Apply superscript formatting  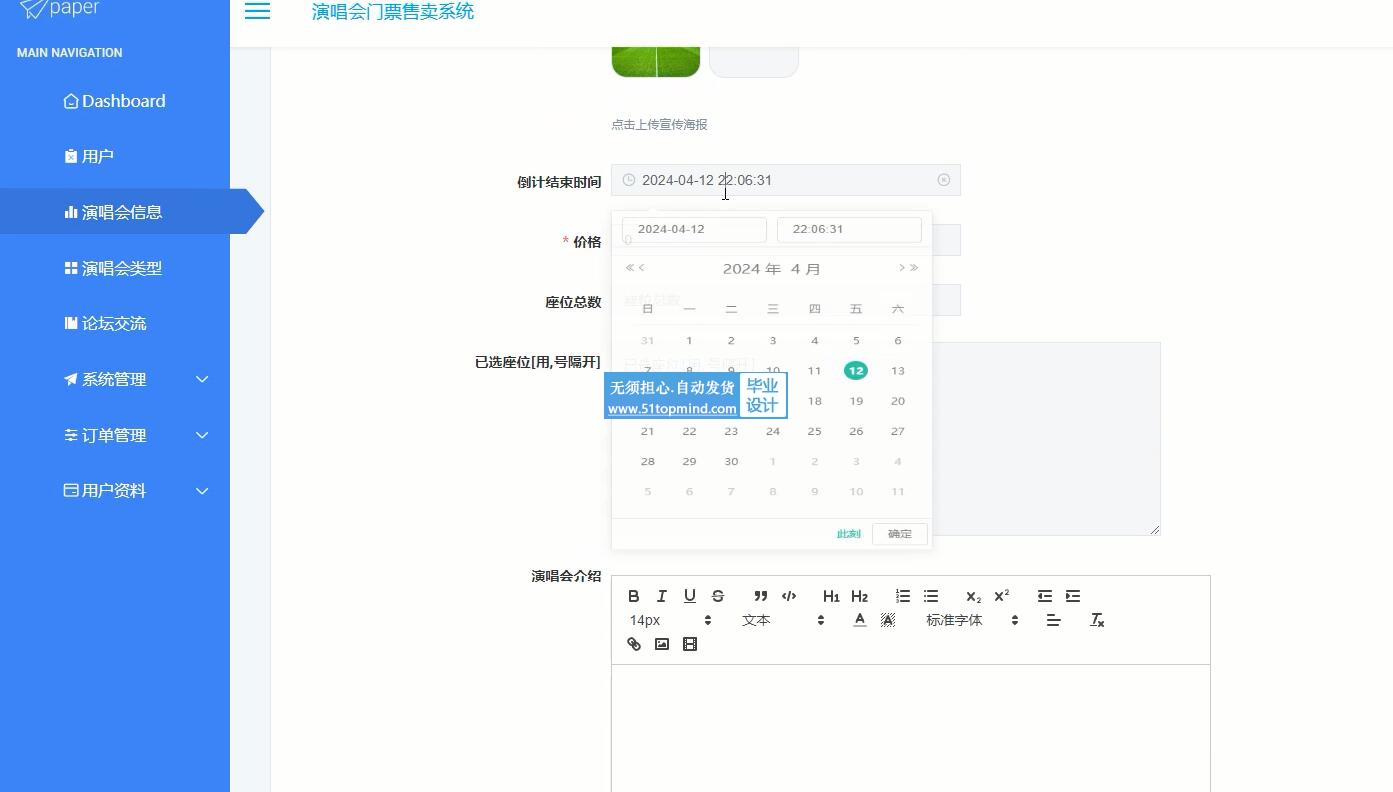pos(1001,596)
